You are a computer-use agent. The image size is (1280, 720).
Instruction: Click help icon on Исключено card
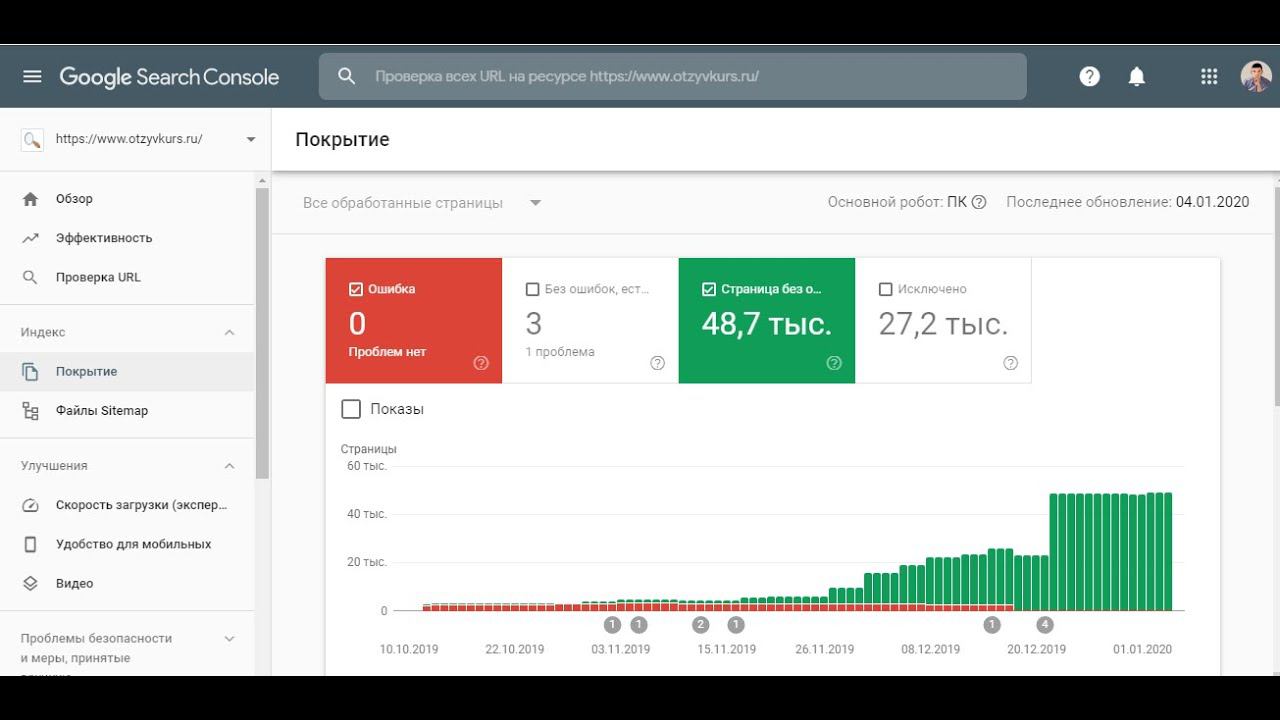pyautogui.click(x=1010, y=363)
